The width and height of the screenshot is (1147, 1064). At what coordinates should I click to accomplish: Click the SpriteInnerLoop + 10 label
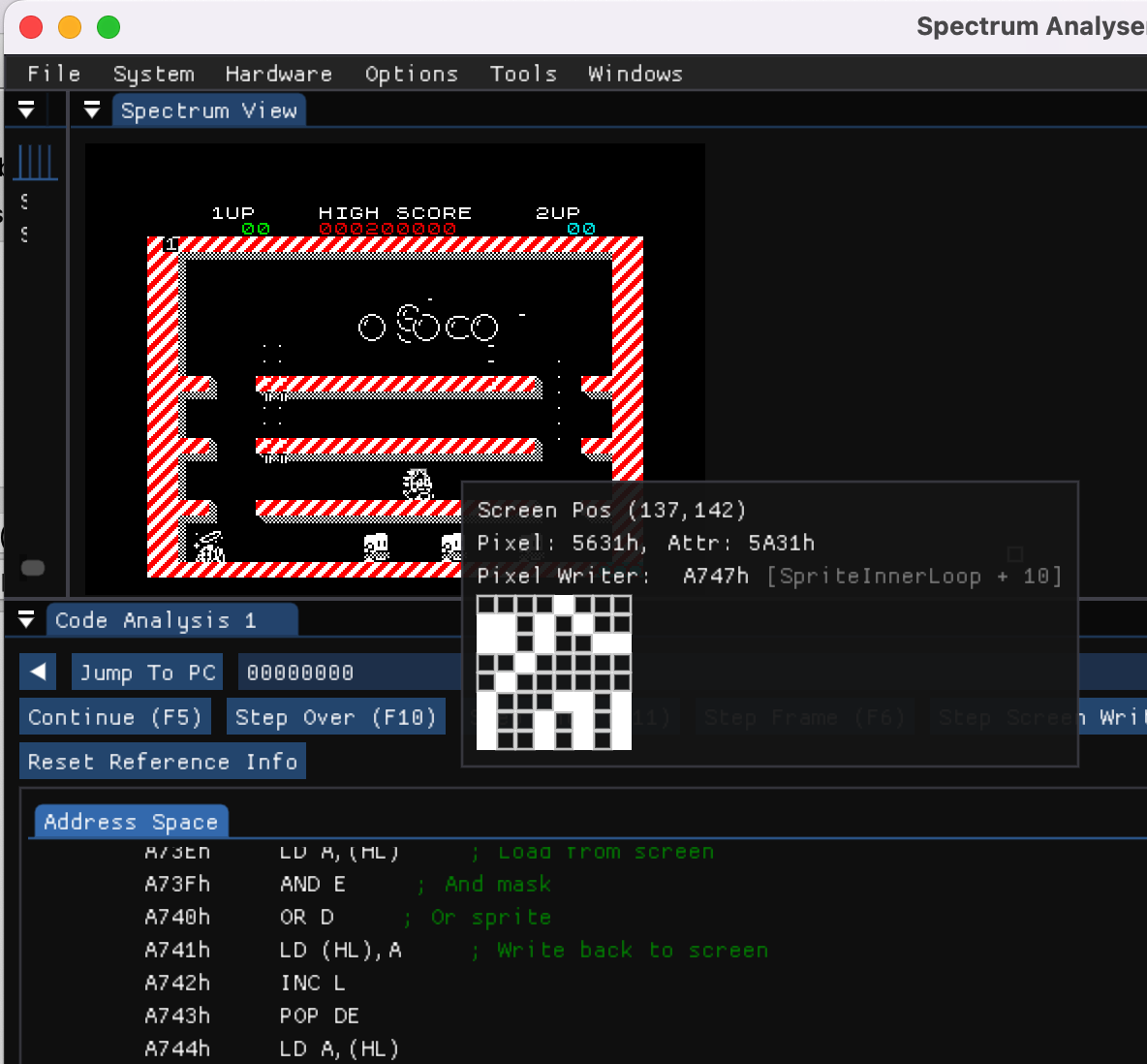(x=914, y=576)
